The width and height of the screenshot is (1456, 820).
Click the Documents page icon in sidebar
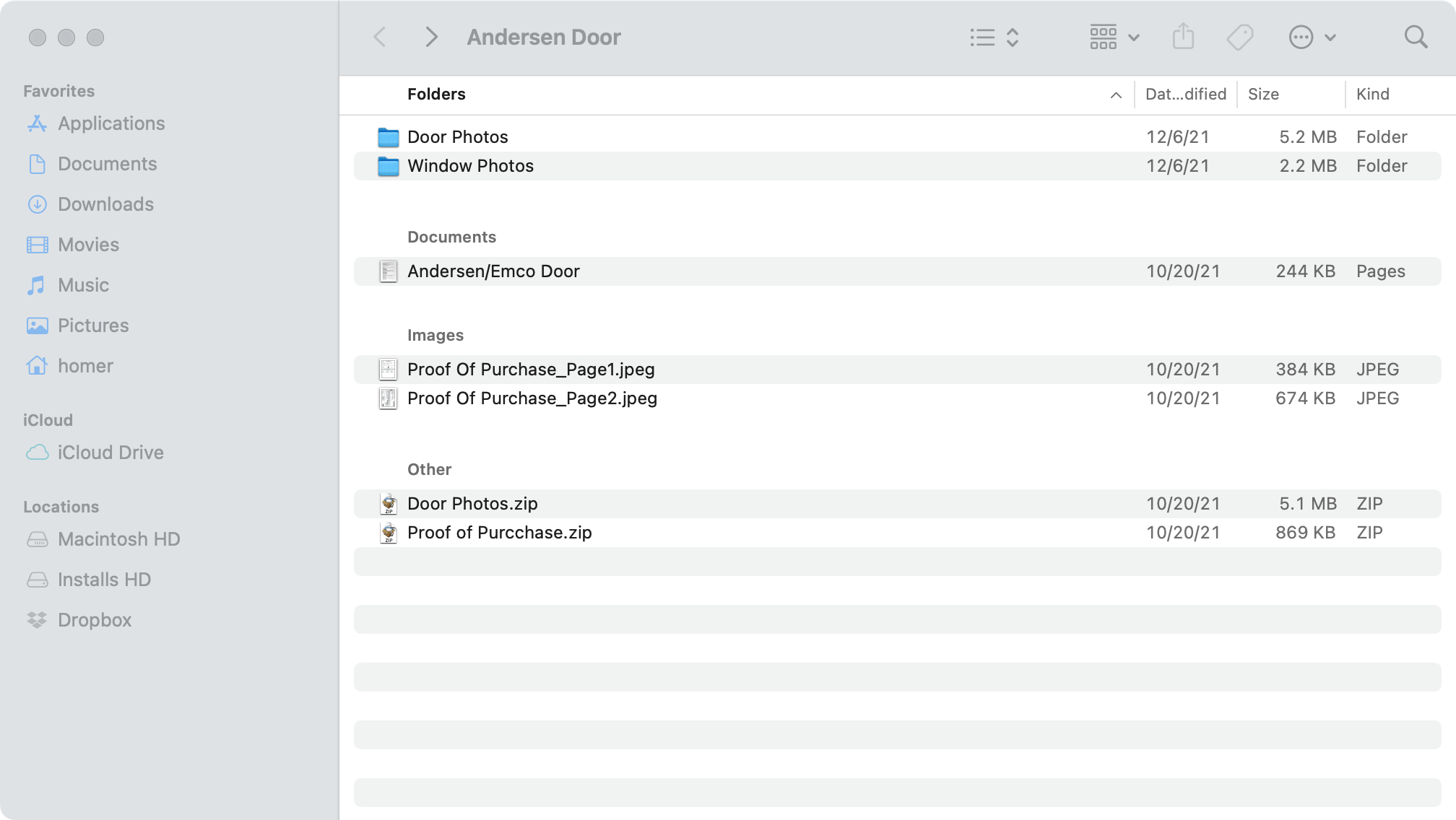[x=38, y=164]
